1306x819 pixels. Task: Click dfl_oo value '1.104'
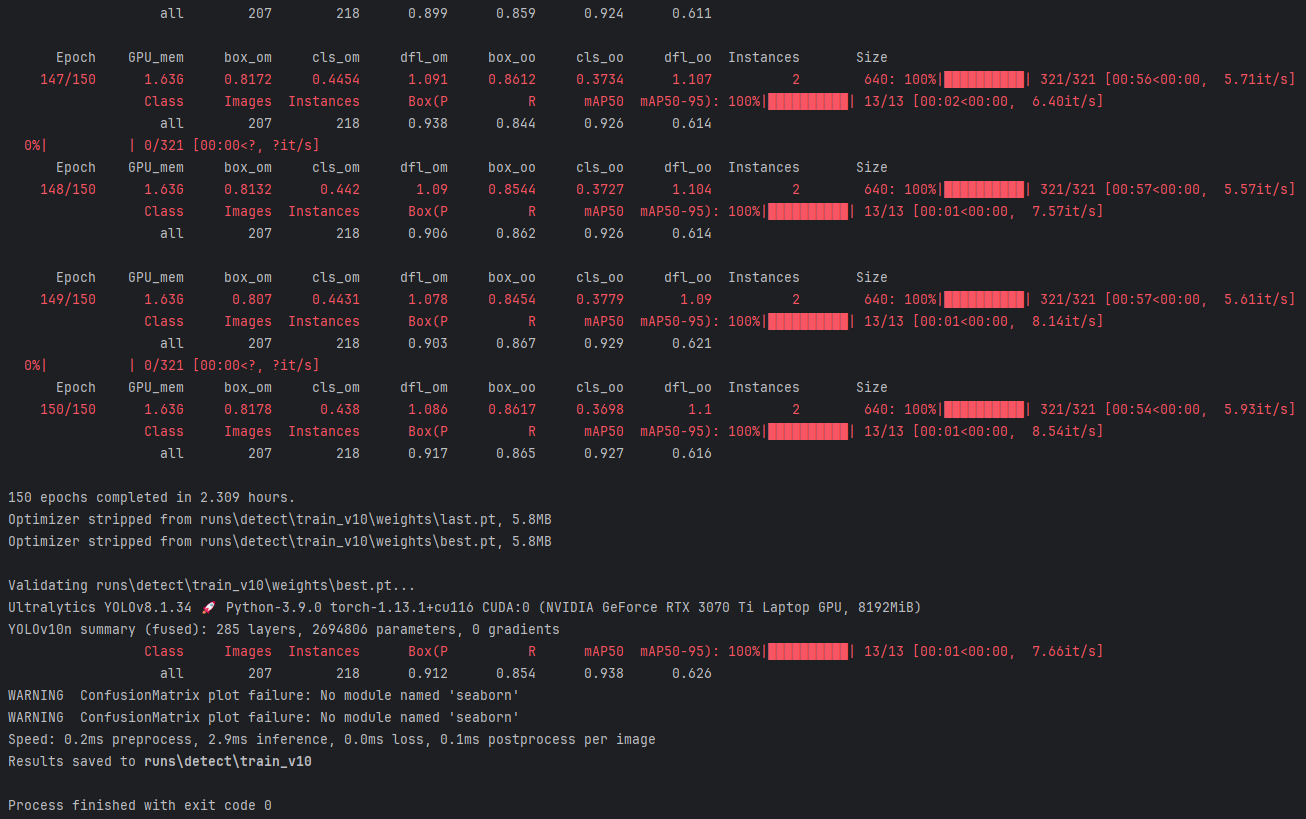point(692,189)
